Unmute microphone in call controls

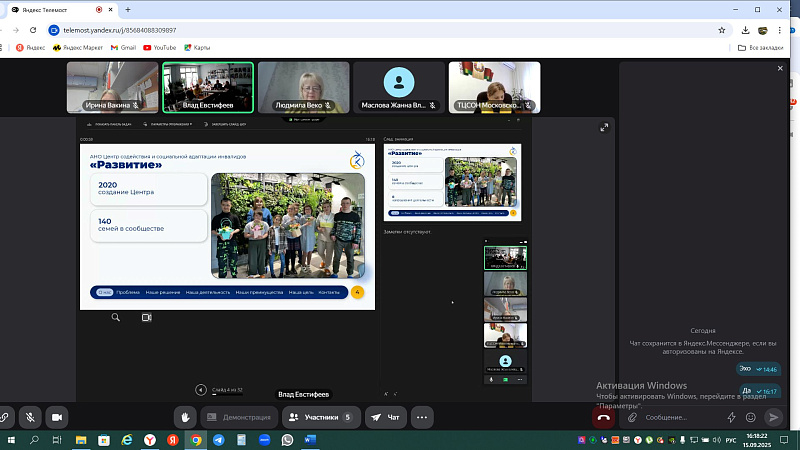pyautogui.click(x=30, y=417)
